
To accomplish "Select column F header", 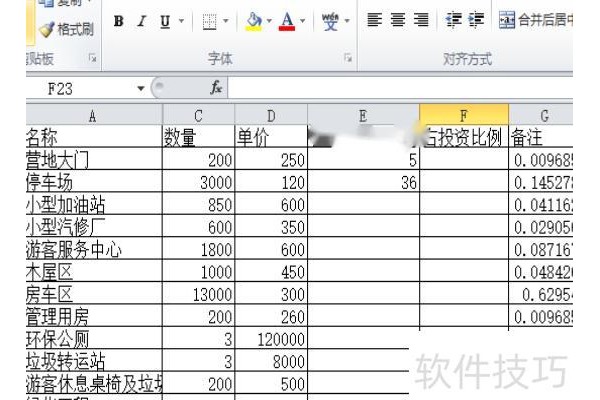I will pyautogui.click(x=464, y=115).
